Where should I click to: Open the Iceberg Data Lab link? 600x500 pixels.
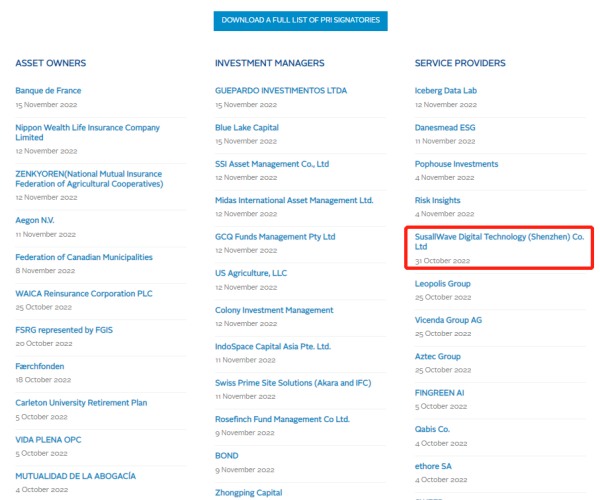[x=446, y=91]
